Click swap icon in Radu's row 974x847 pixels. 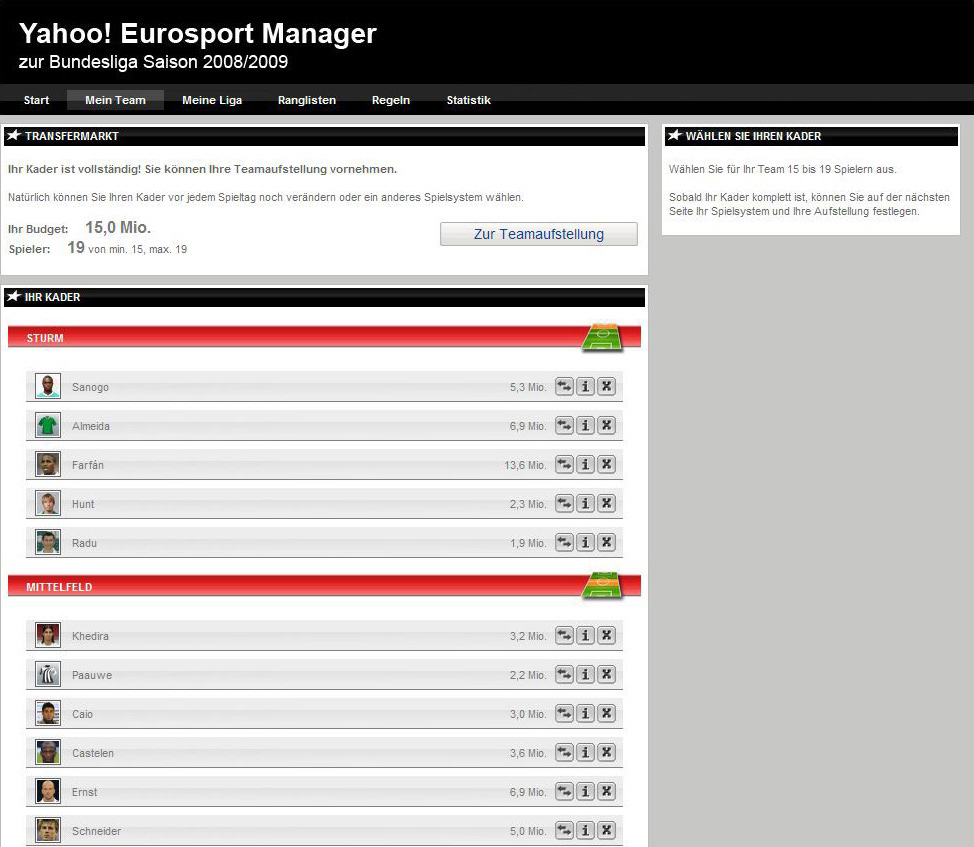(x=564, y=543)
